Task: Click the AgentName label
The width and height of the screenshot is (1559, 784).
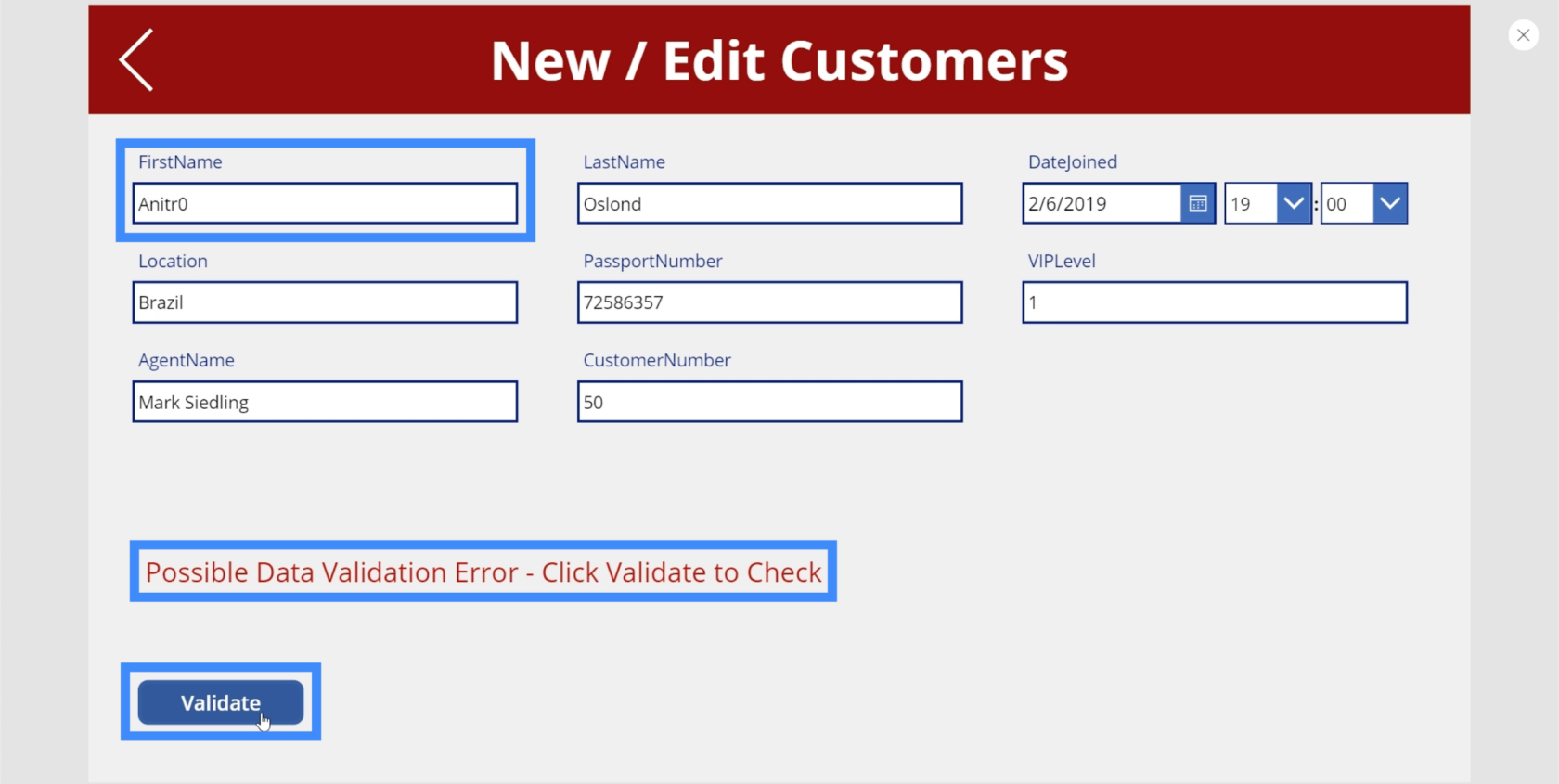Action: click(x=187, y=360)
